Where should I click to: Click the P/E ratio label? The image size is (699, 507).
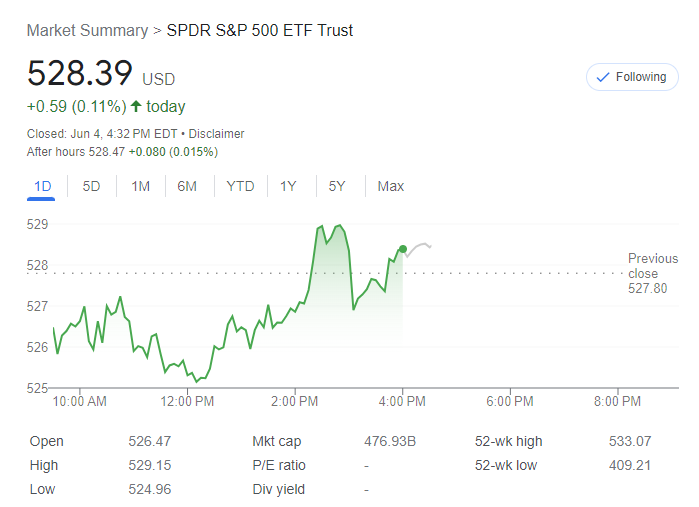[279, 465]
